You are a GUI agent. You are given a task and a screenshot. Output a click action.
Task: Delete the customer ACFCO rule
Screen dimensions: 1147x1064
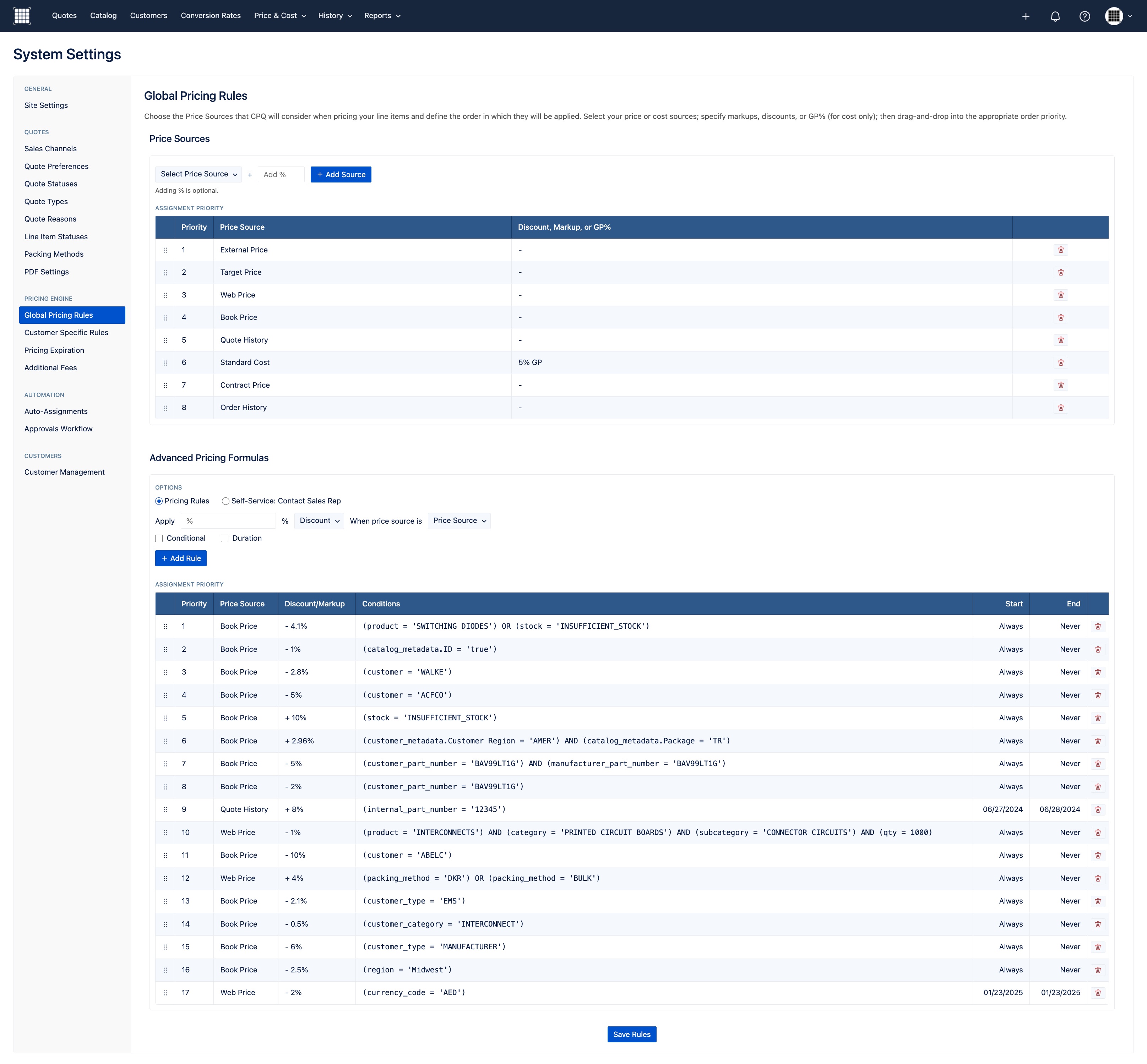(x=1098, y=695)
